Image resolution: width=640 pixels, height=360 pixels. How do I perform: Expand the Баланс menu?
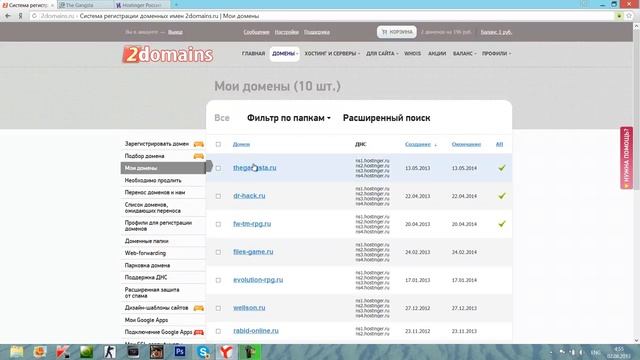(464, 53)
